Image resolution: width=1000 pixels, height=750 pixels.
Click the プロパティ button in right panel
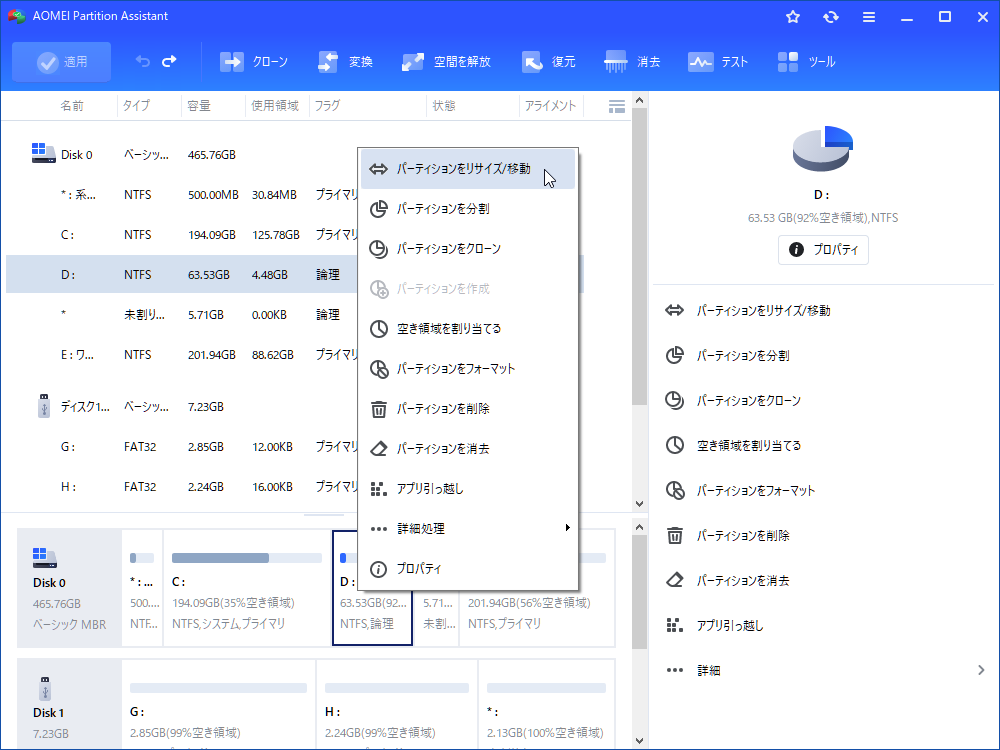823,249
